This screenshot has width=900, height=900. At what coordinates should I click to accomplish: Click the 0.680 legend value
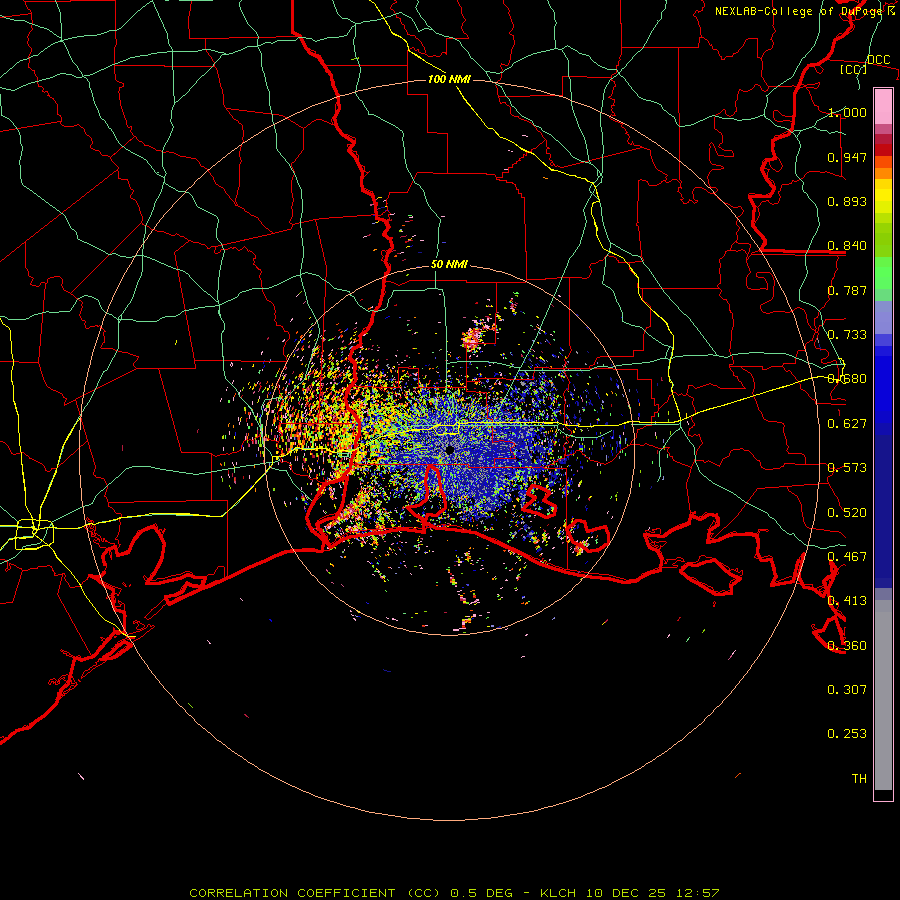pos(847,379)
